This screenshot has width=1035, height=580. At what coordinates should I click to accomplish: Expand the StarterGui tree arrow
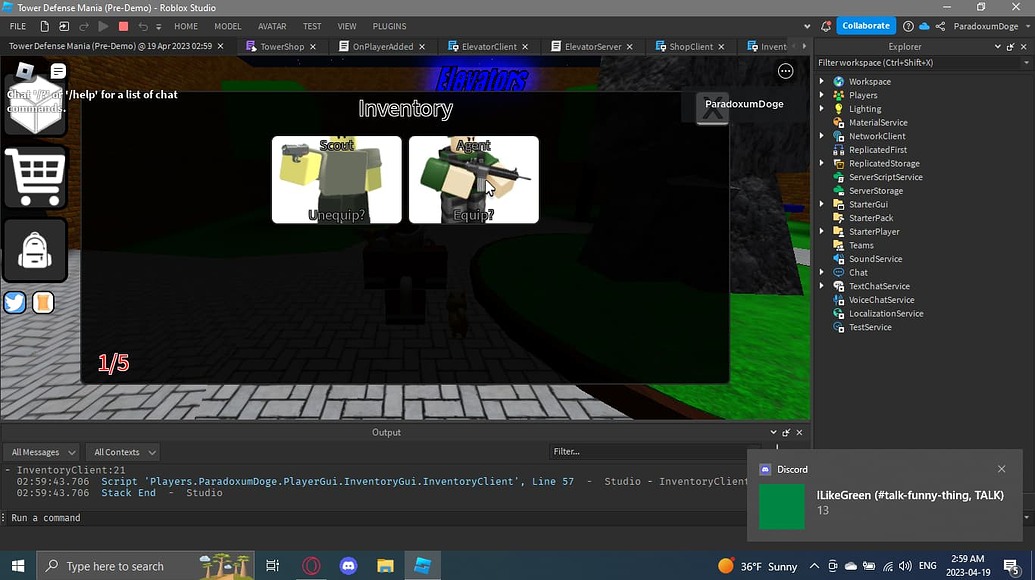tap(822, 205)
